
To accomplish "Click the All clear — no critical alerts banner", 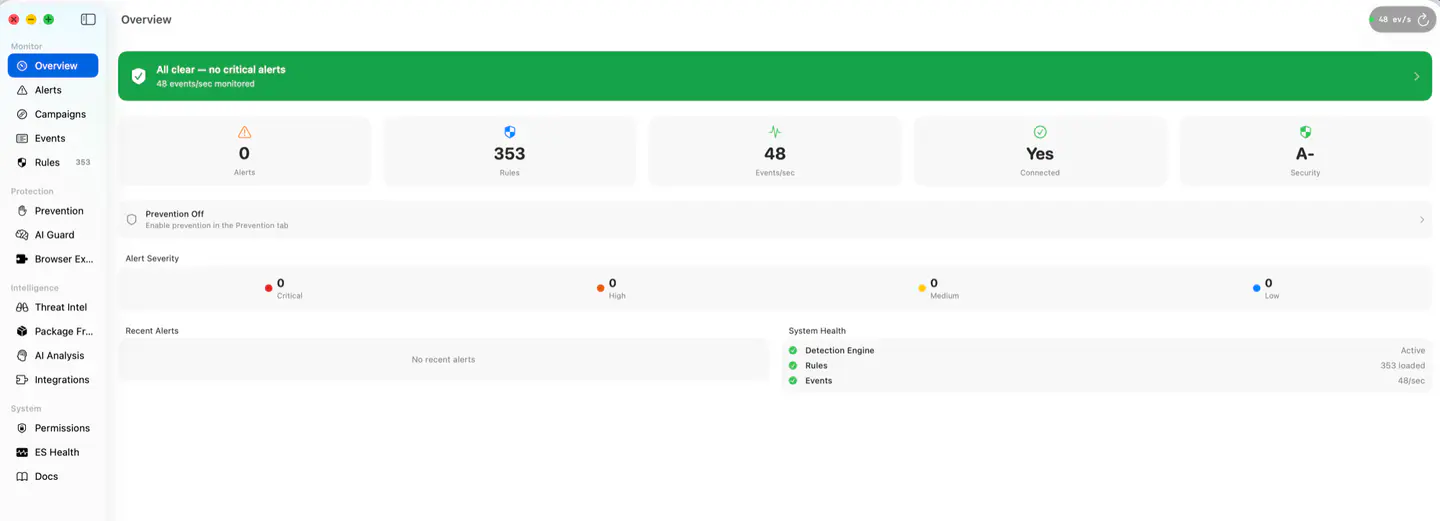I will coord(775,76).
